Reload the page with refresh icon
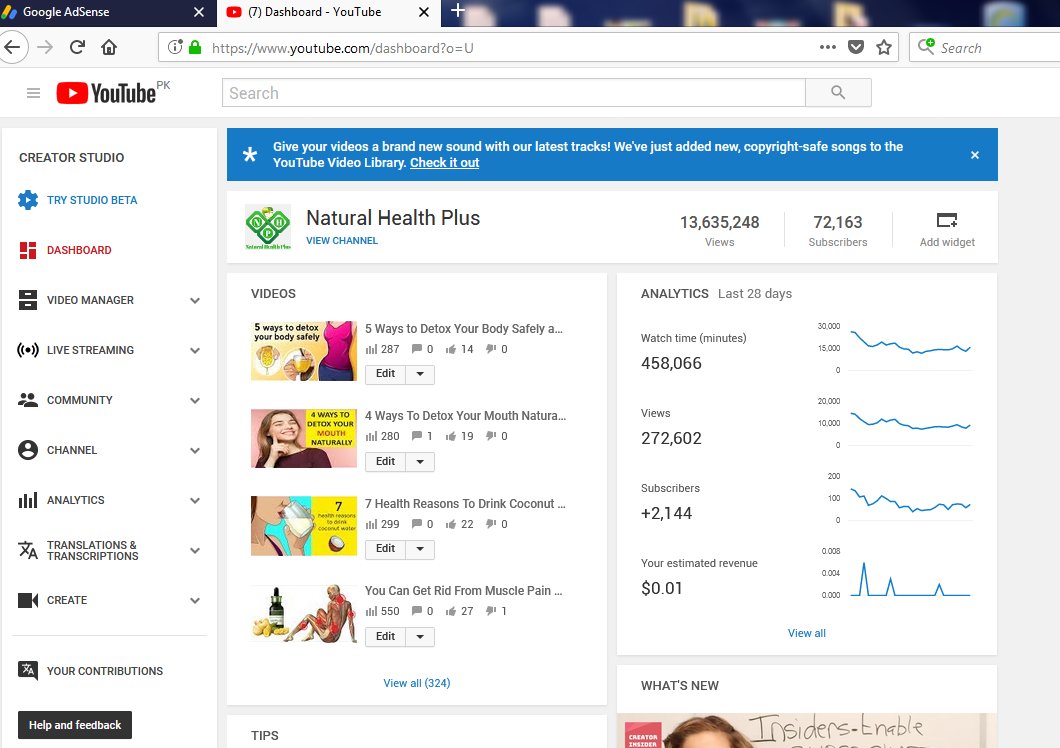The width and height of the screenshot is (1060, 748). point(77,47)
